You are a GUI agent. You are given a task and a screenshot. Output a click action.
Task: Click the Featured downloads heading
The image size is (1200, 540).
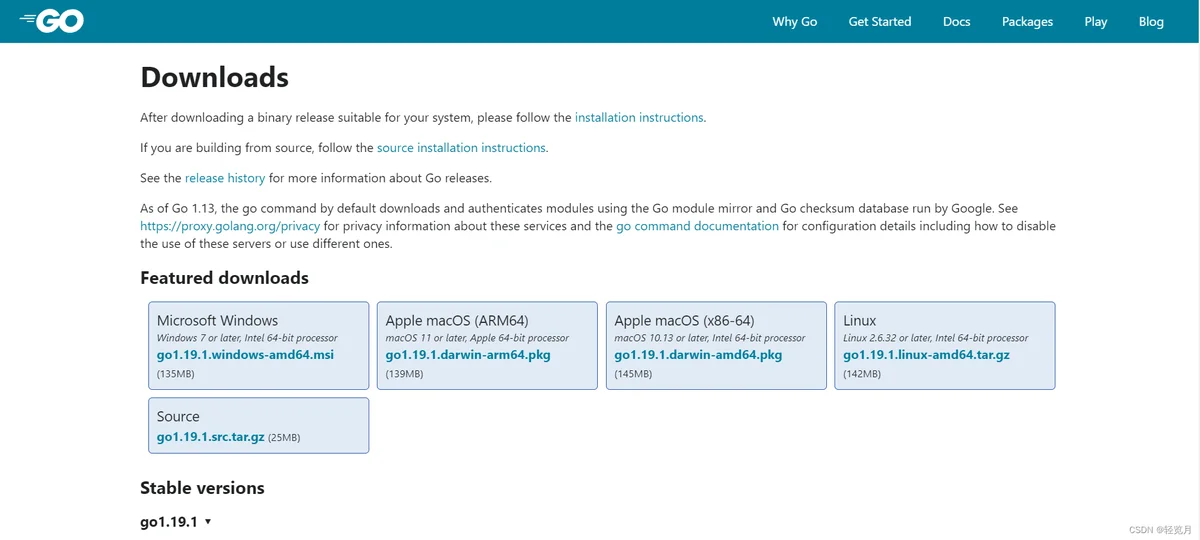point(224,278)
